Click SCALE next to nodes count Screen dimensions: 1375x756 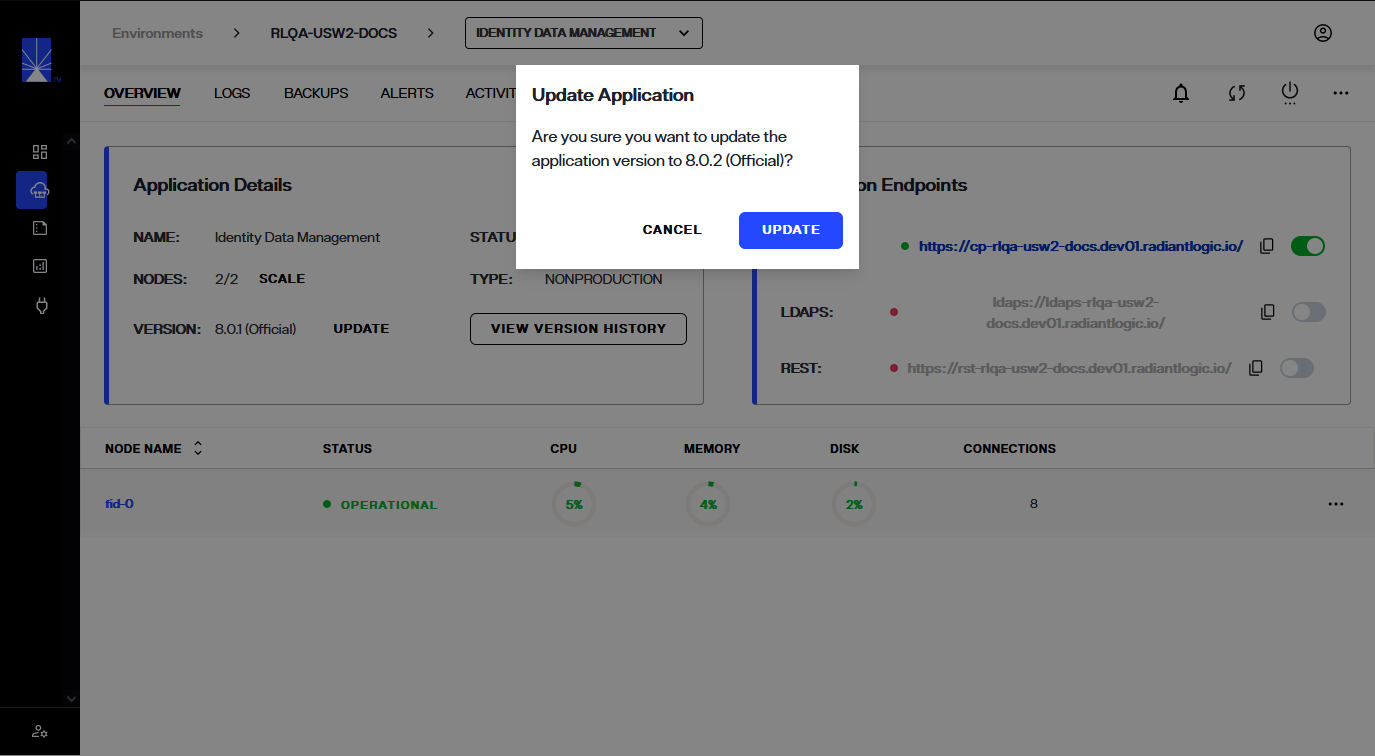pos(282,279)
